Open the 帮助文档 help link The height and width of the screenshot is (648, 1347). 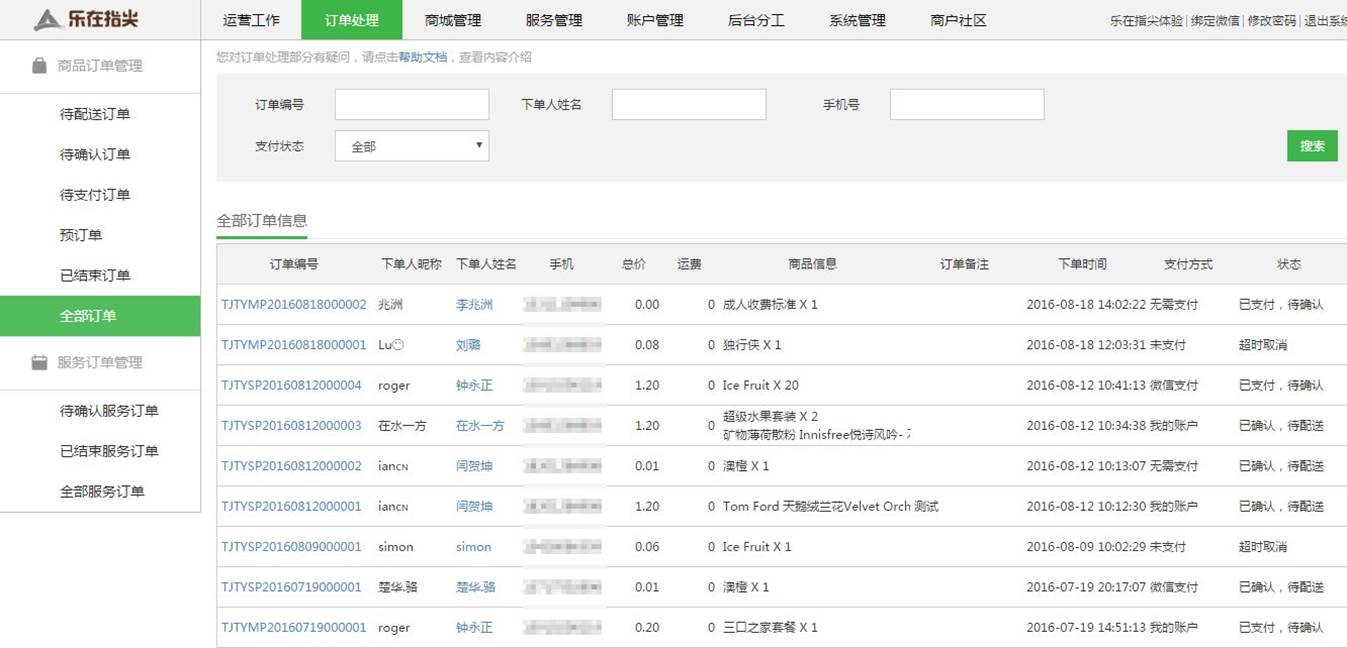[x=422, y=58]
